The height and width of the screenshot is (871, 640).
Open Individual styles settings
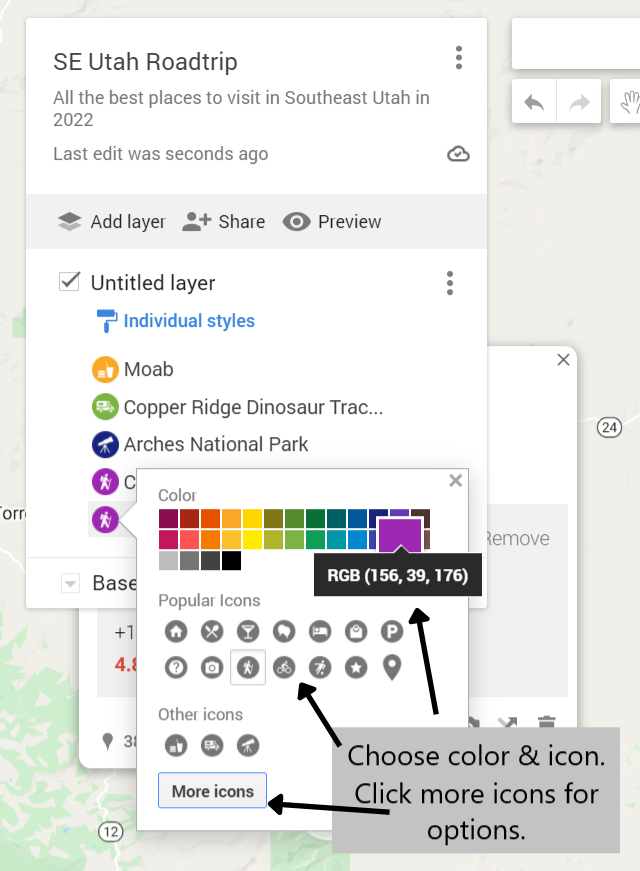click(x=176, y=321)
